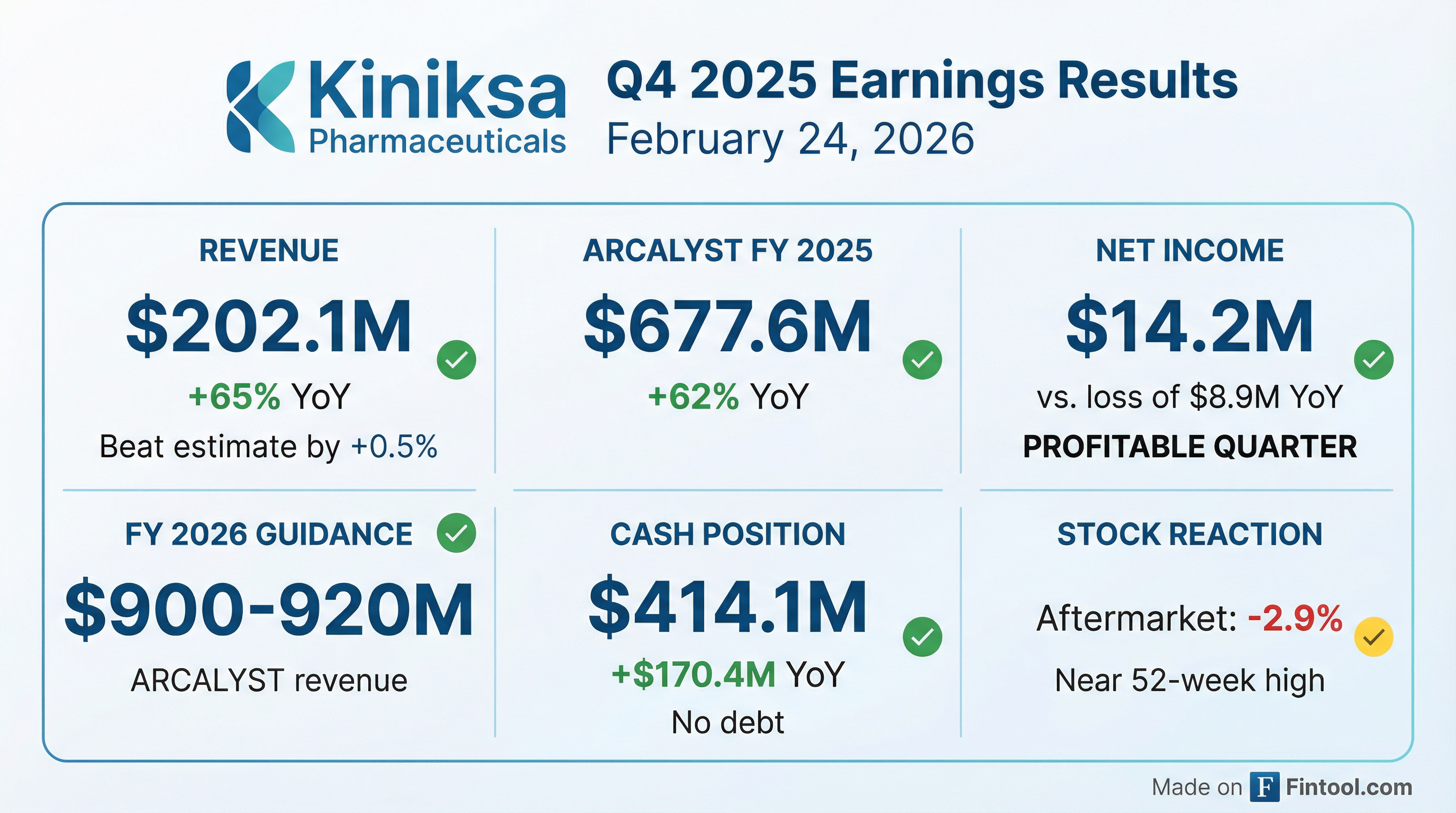Viewport: 1456px width, 813px height.
Task: Click the PROFITABLE QUARTER label
Action: pos(1189,447)
